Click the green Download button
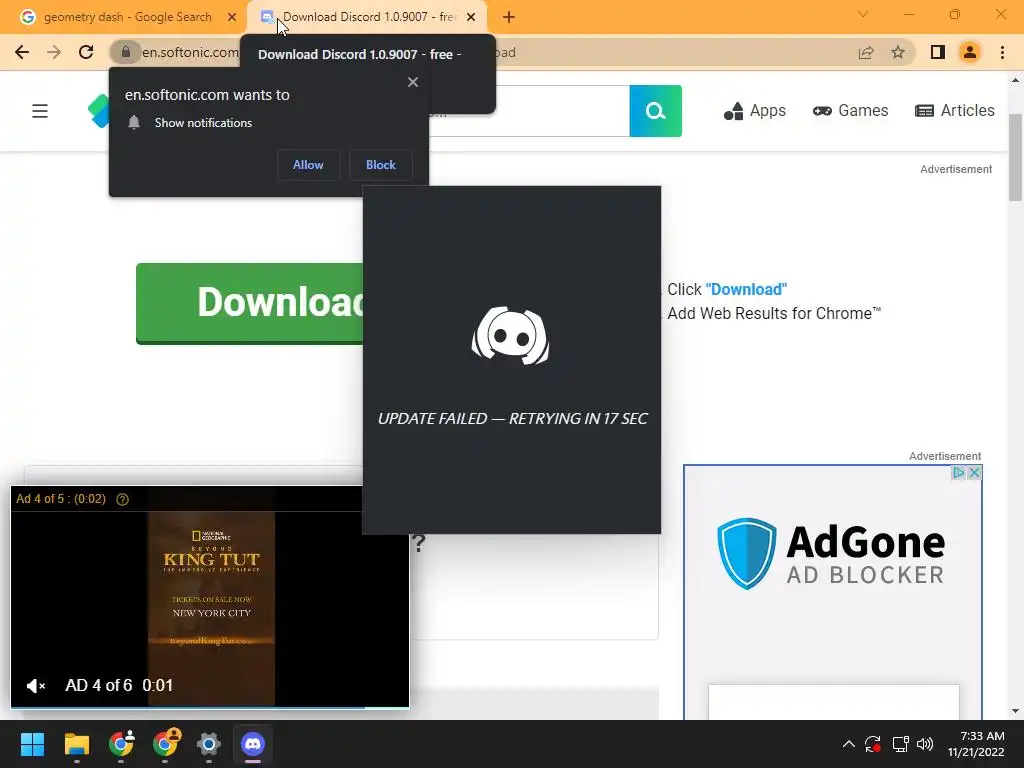Image resolution: width=1024 pixels, height=768 pixels. click(249, 303)
